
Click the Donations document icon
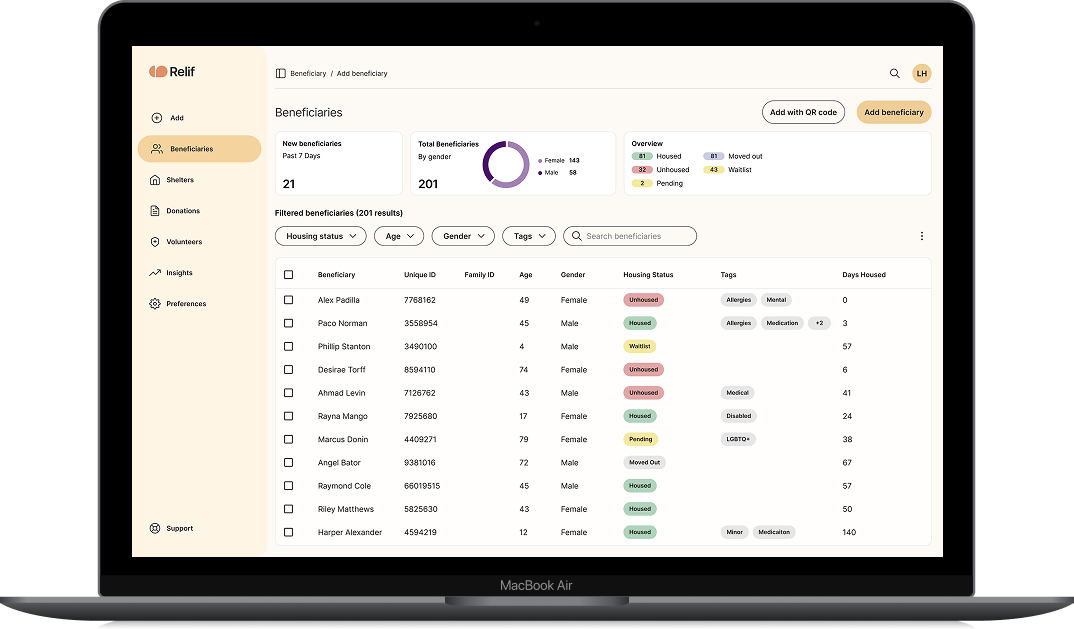click(x=155, y=210)
